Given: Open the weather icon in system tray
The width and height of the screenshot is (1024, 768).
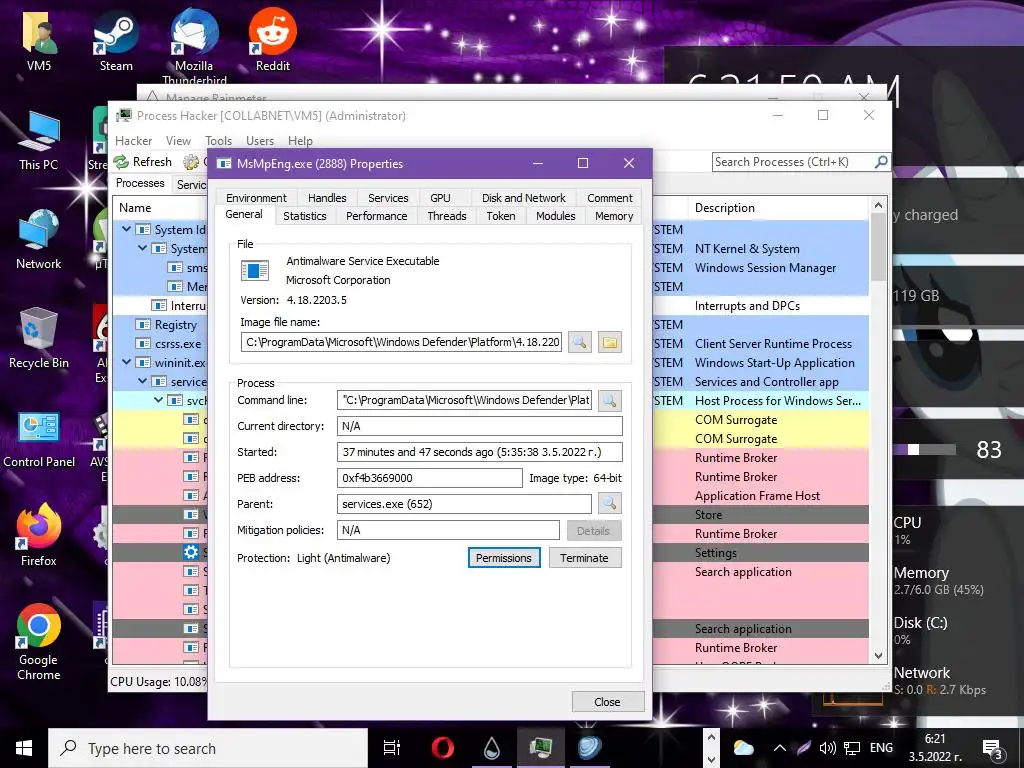Looking at the screenshot, I should pos(743,748).
